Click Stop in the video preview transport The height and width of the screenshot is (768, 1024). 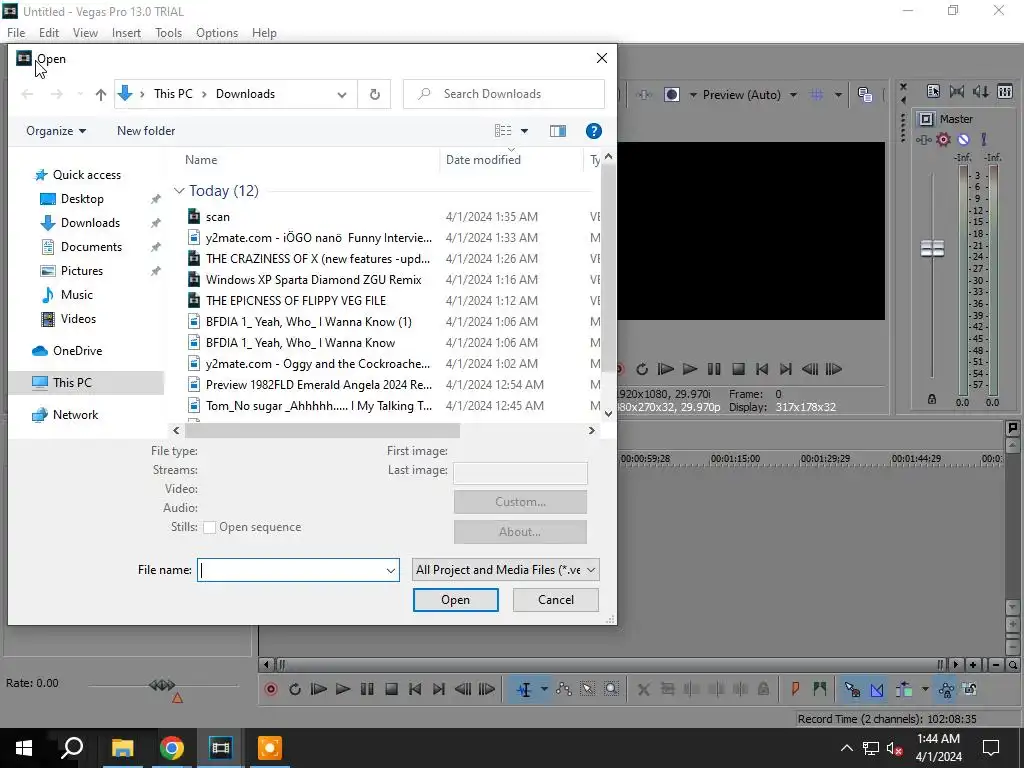pyautogui.click(x=738, y=369)
